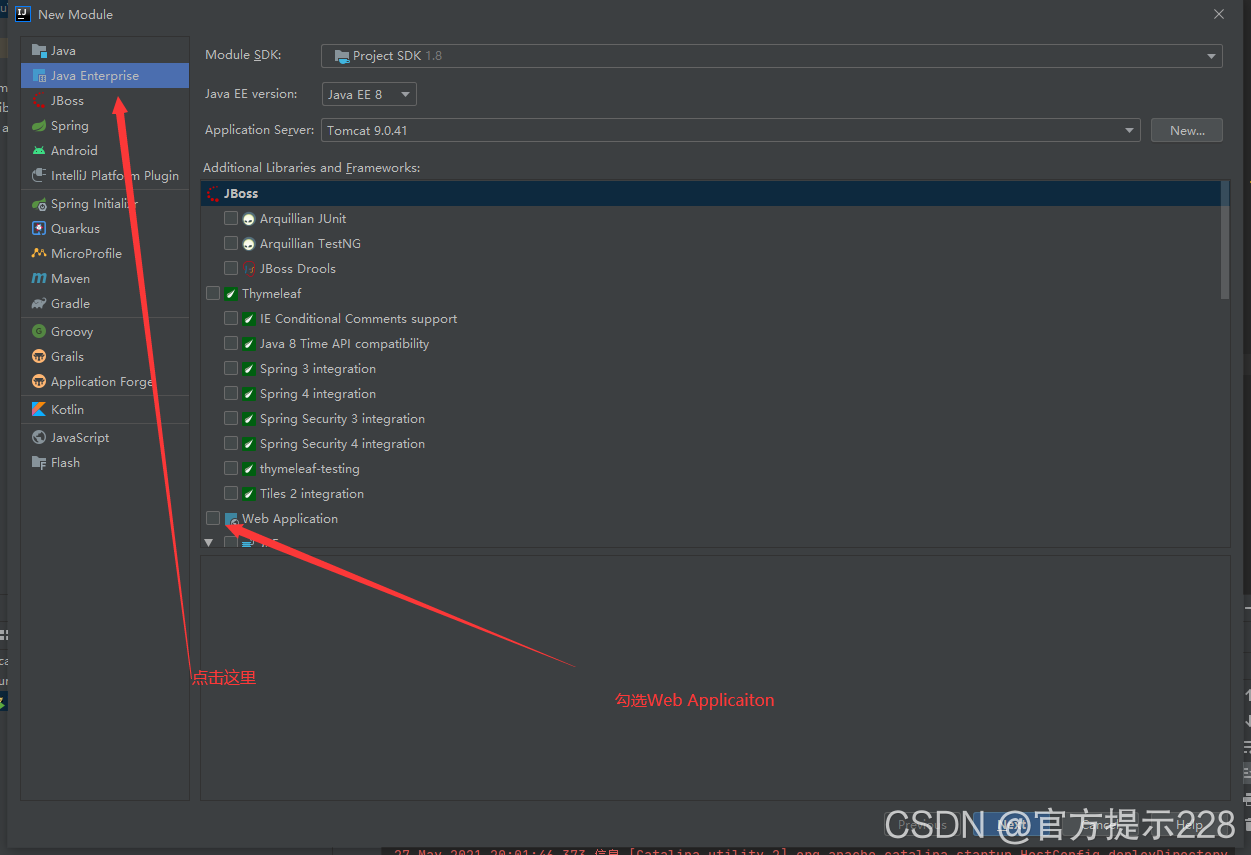This screenshot has height=855, width=1251.
Task: Check Spring Security 4 integration
Action: [x=231, y=443]
